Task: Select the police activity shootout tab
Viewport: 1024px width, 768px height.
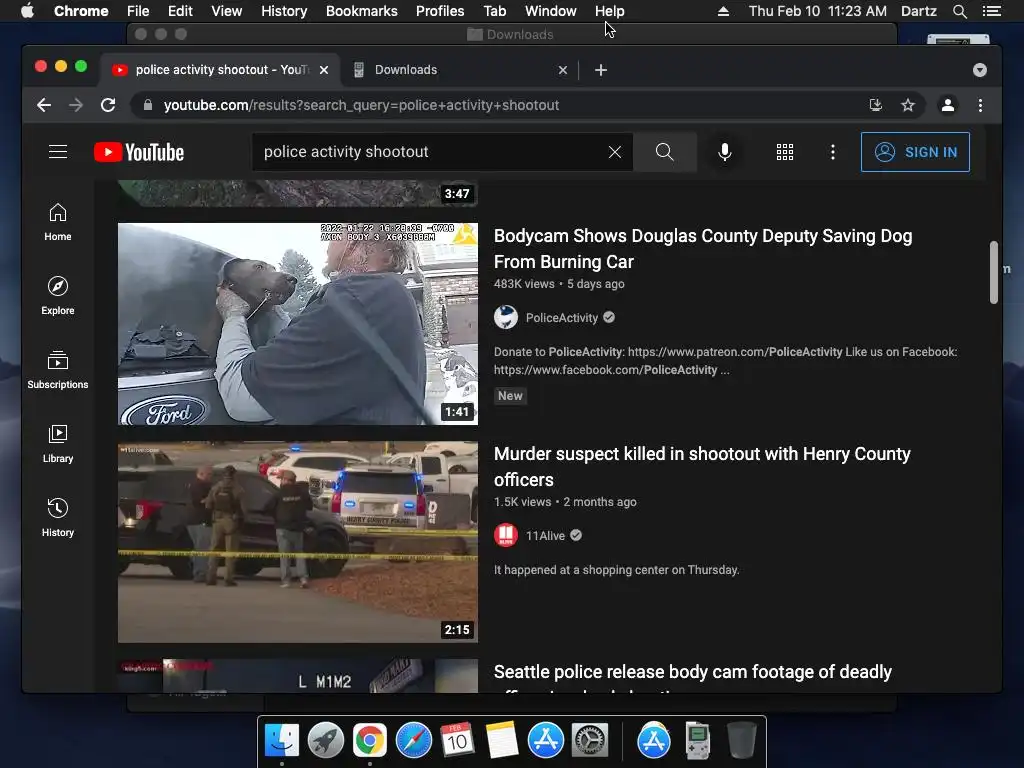Action: pos(220,70)
